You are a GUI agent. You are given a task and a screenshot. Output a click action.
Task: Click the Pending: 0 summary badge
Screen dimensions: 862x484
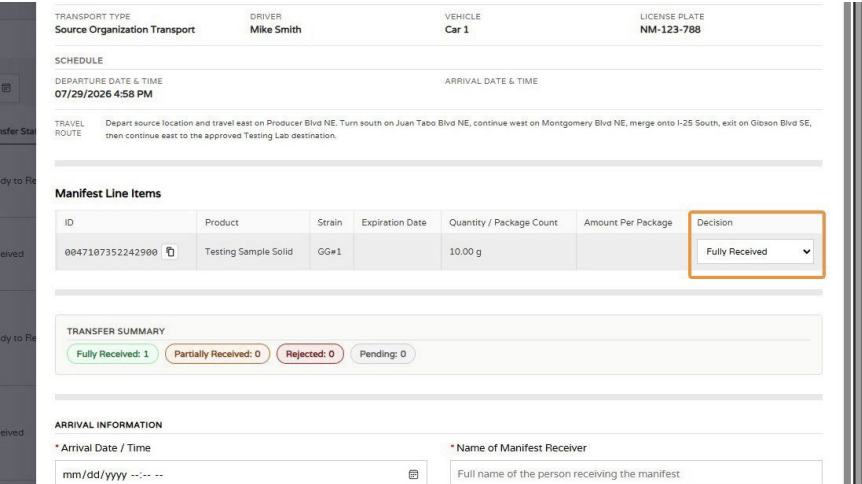point(383,354)
